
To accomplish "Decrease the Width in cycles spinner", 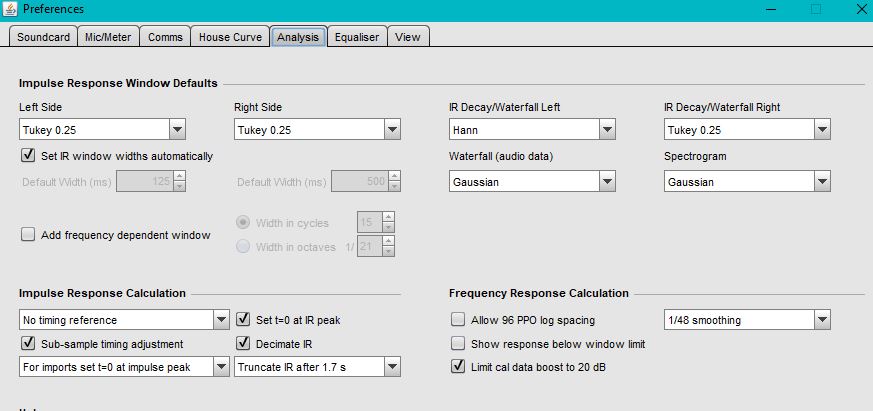I will [389, 228].
